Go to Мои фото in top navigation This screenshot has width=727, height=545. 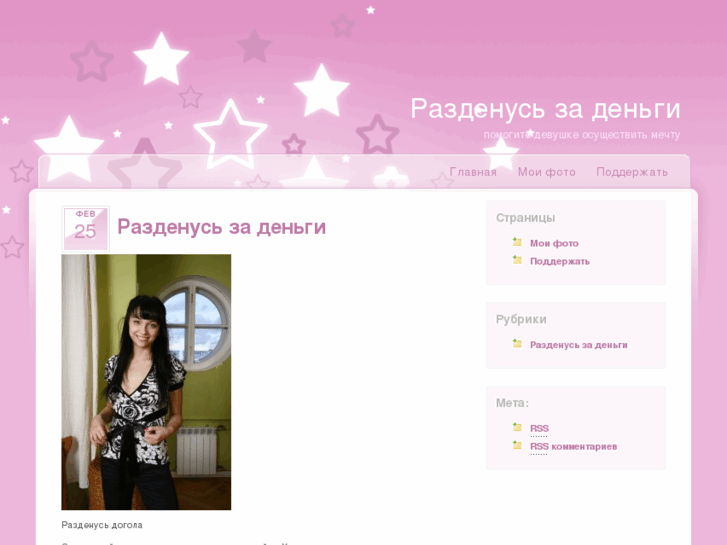pyautogui.click(x=547, y=172)
